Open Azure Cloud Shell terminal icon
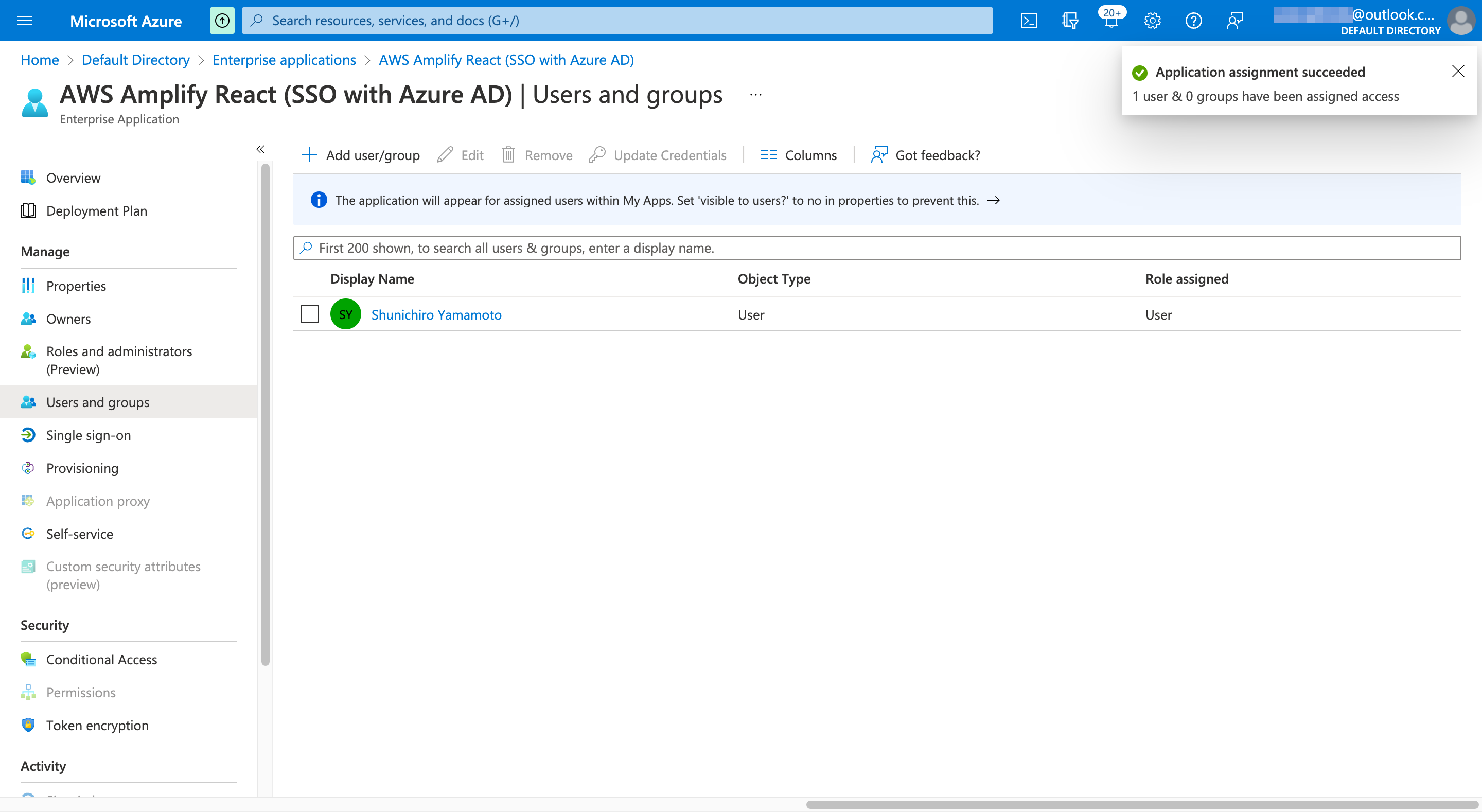1482x812 pixels. pos(1029,20)
